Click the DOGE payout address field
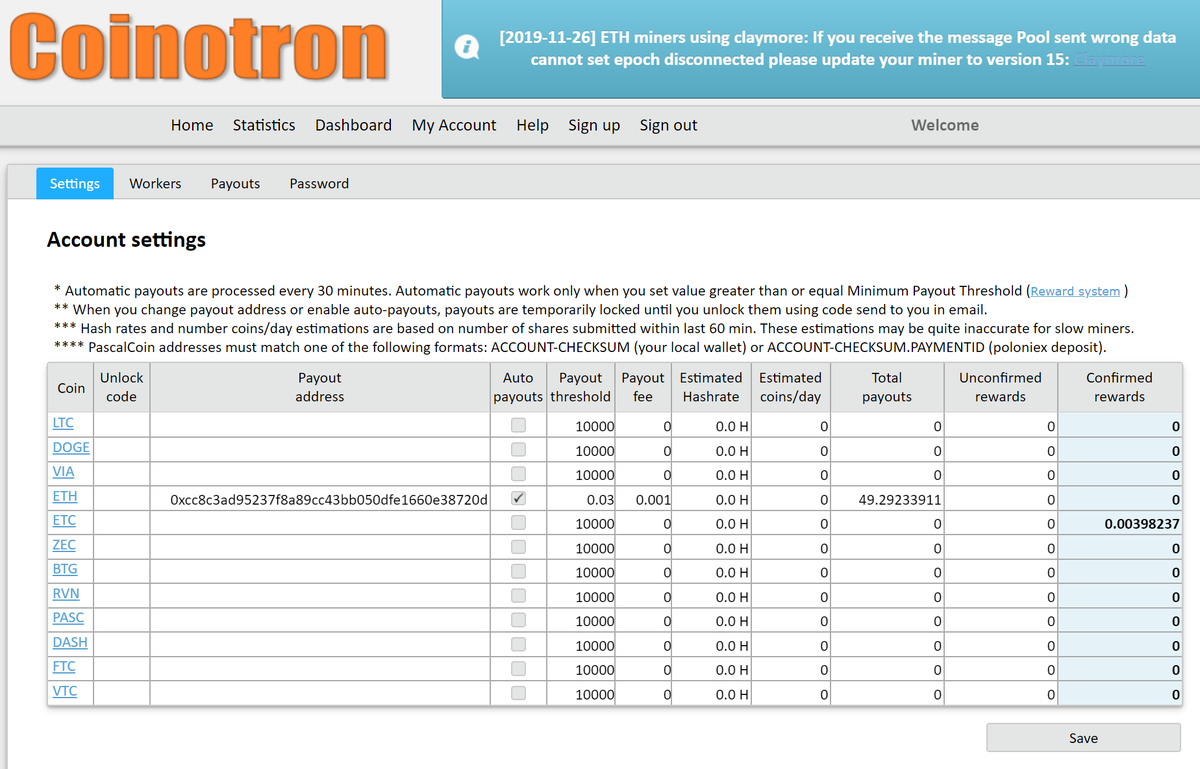 click(x=320, y=449)
